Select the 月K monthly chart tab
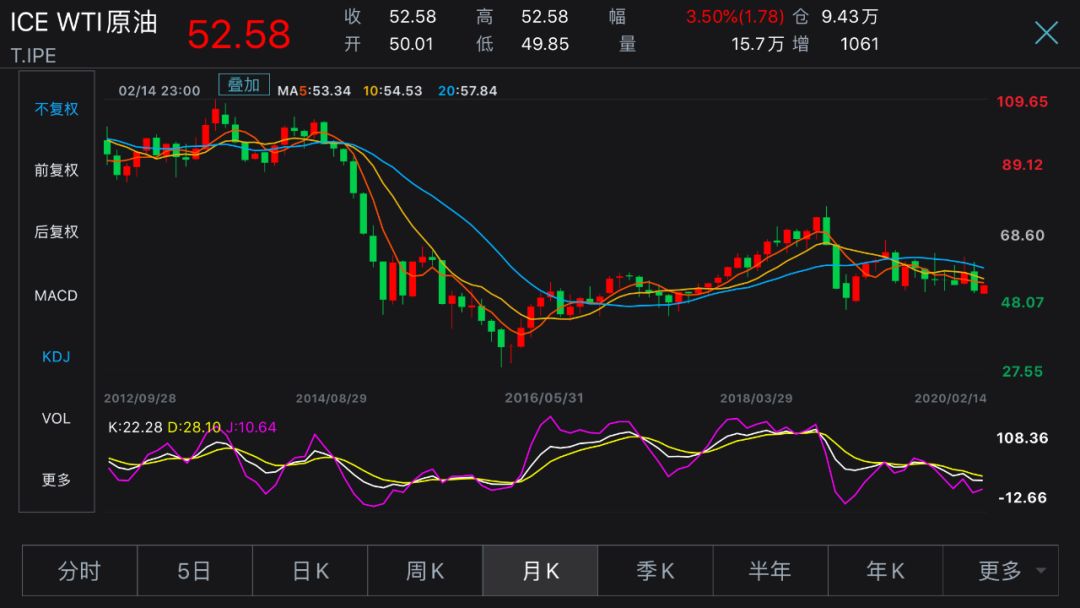 click(x=540, y=571)
